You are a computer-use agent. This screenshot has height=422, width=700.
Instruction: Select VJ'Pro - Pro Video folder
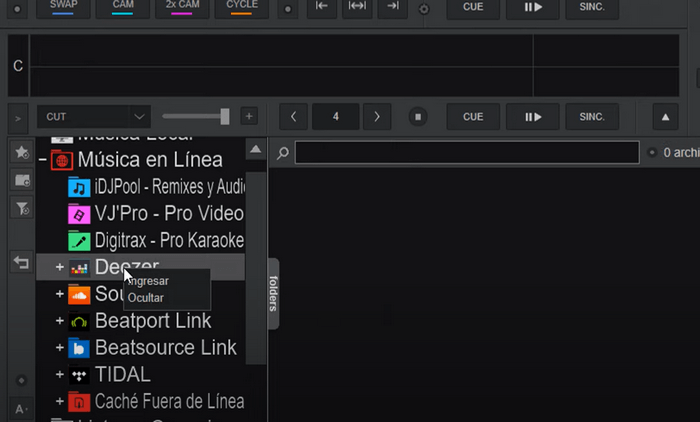click(x=156, y=213)
